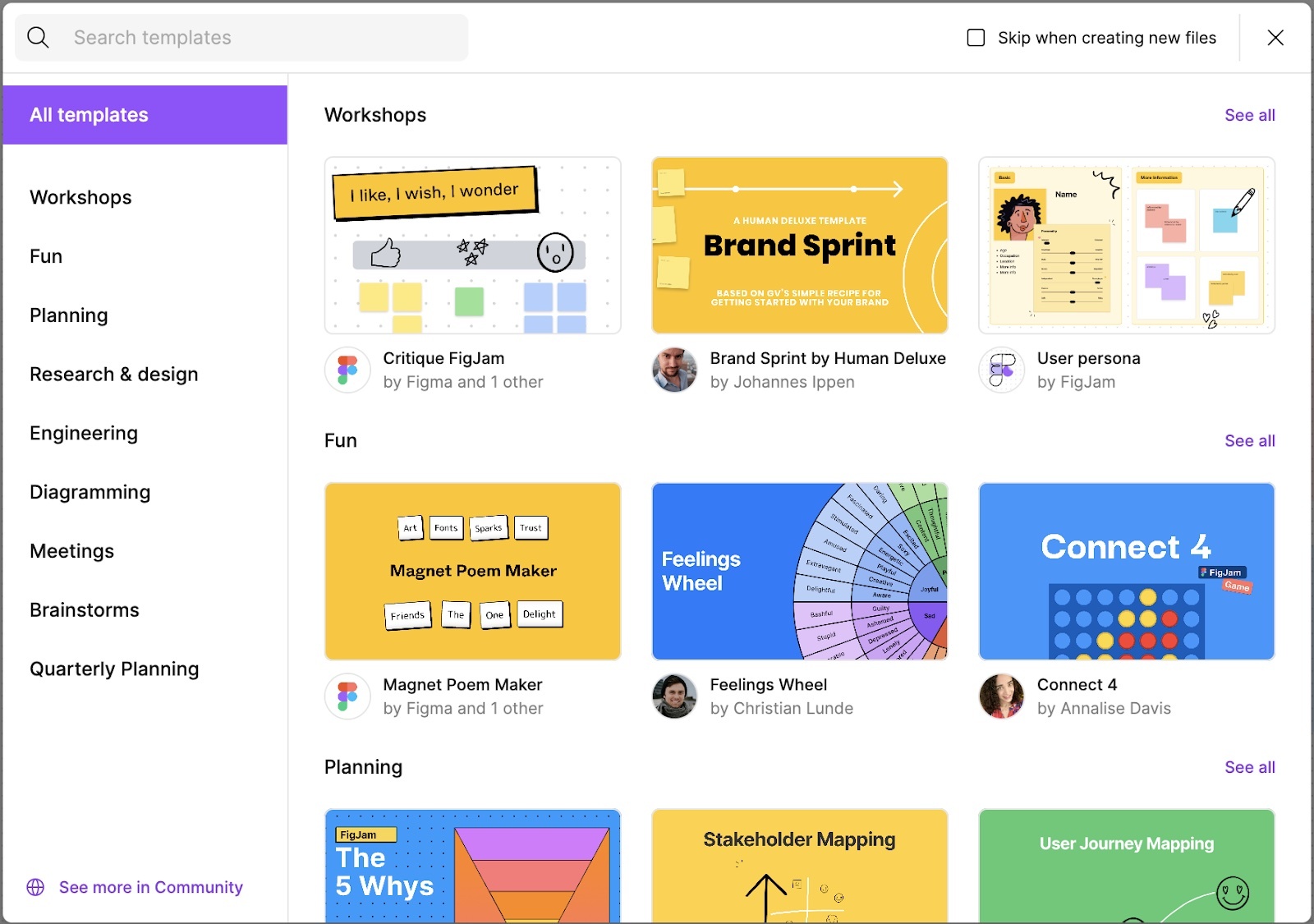The height and width of the screenshot is (924, 1314).
Task: Open the Fun category in sidebar
Action: tap(46, 256)
